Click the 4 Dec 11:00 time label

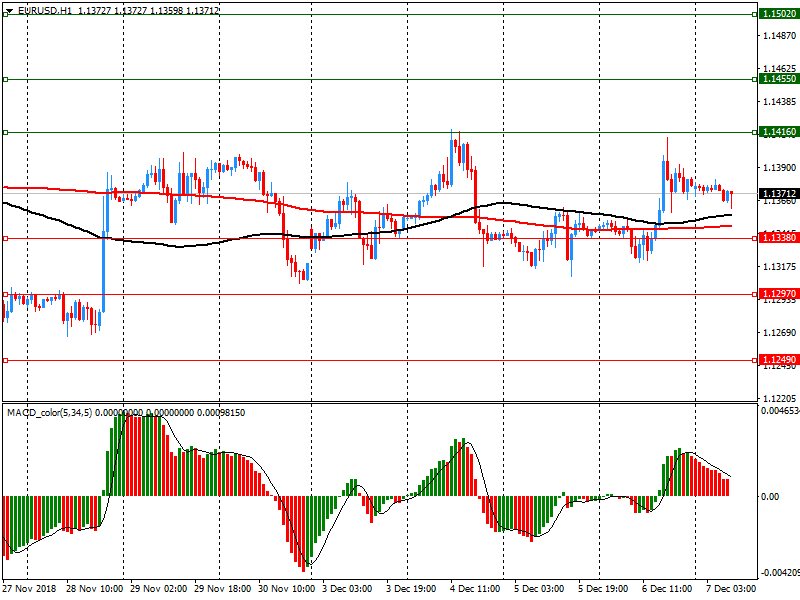click(x=475, y=588)
